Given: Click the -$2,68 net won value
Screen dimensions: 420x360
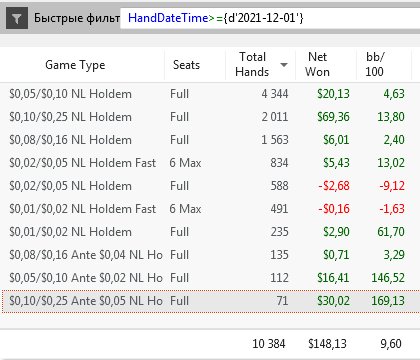Looking at the screenshot, I should click(x=334, y=186).
